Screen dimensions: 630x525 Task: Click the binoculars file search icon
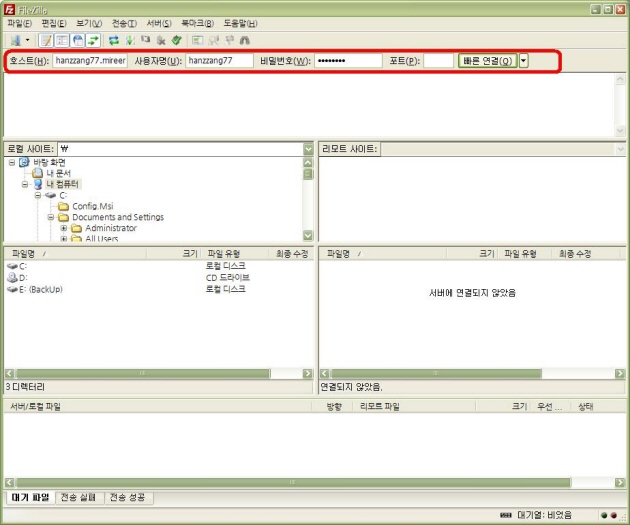click(245, 40)
